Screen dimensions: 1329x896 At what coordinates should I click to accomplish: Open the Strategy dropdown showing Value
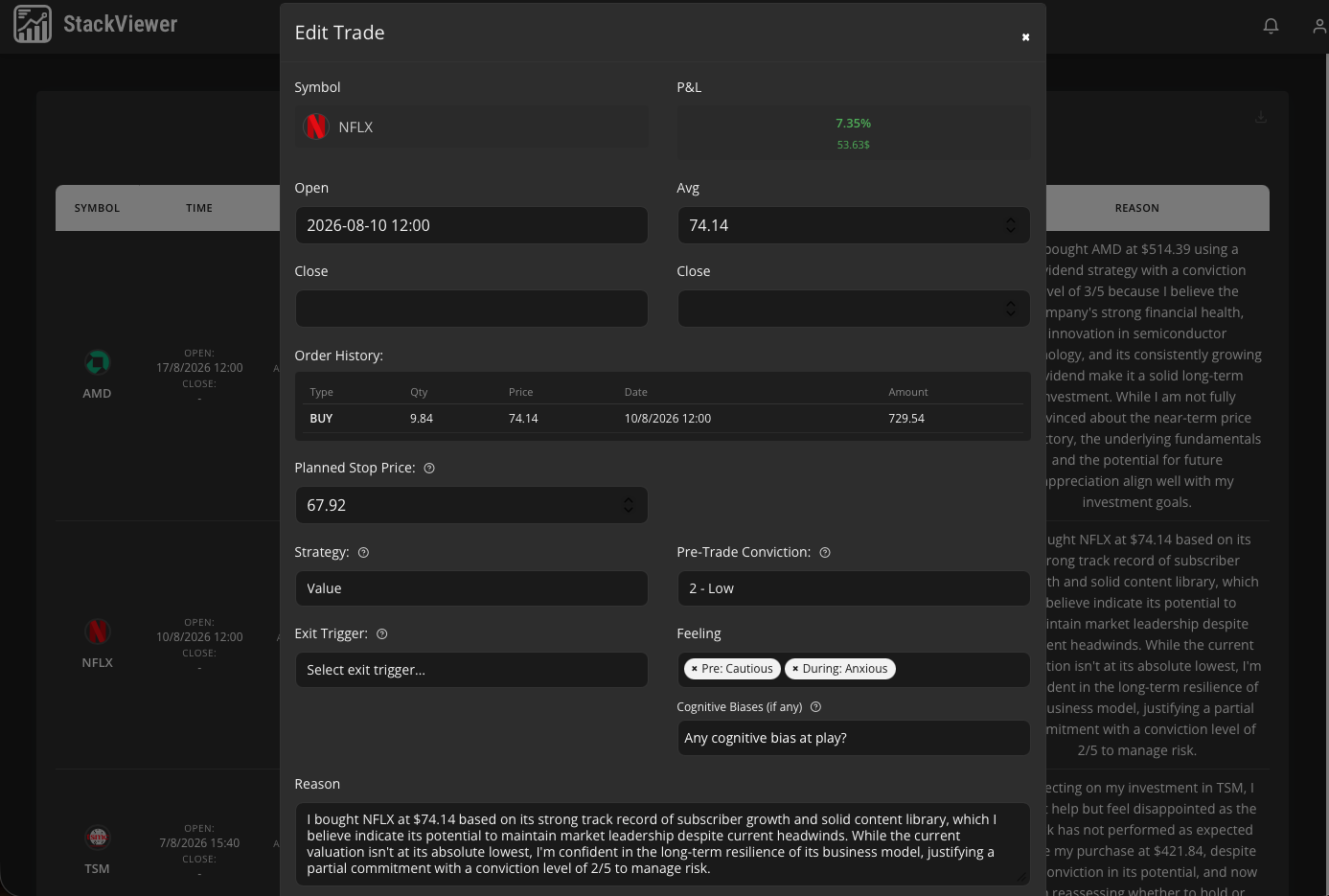tap(471, 588)
